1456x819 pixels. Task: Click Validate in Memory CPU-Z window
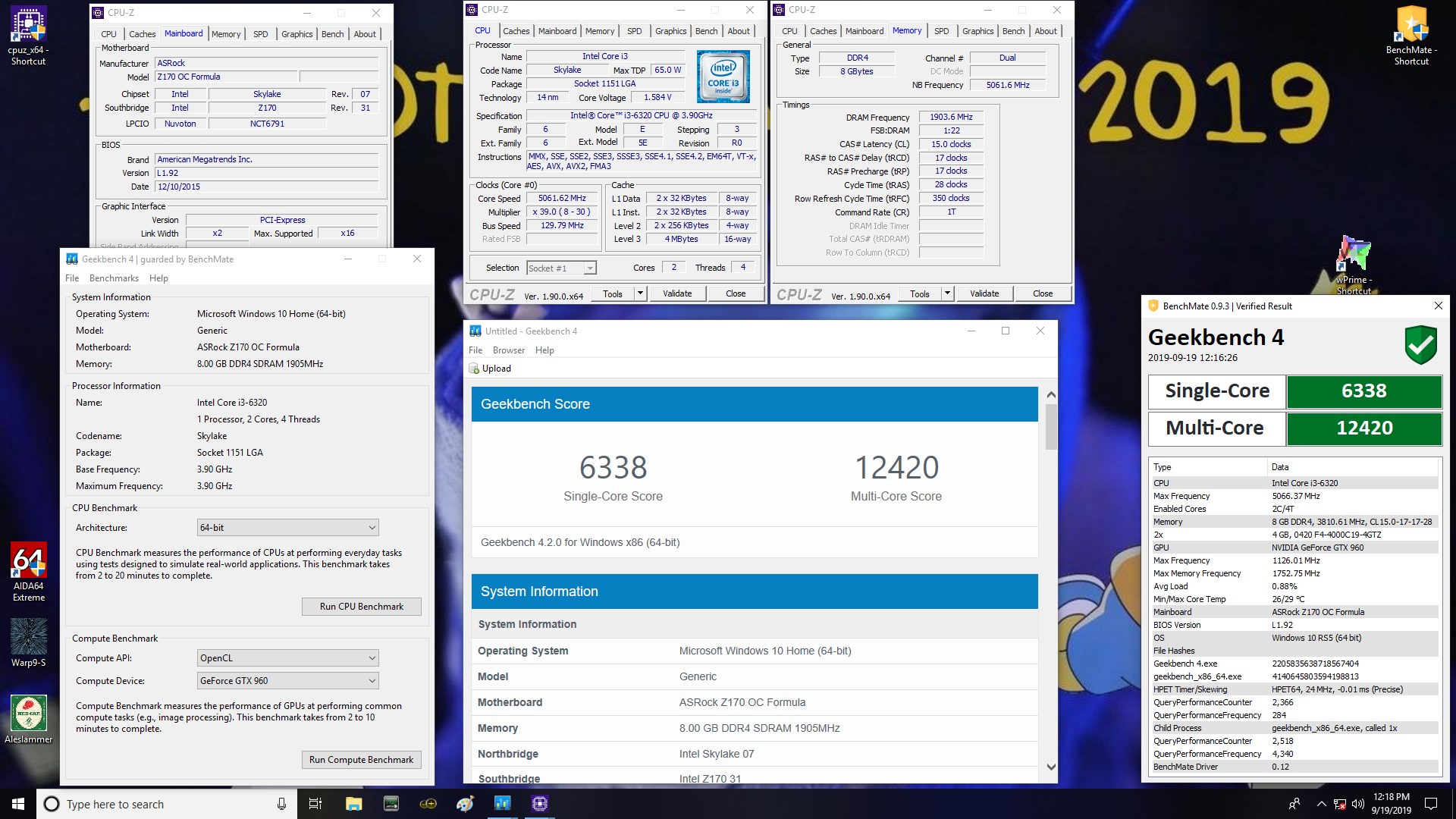point(984,293)
